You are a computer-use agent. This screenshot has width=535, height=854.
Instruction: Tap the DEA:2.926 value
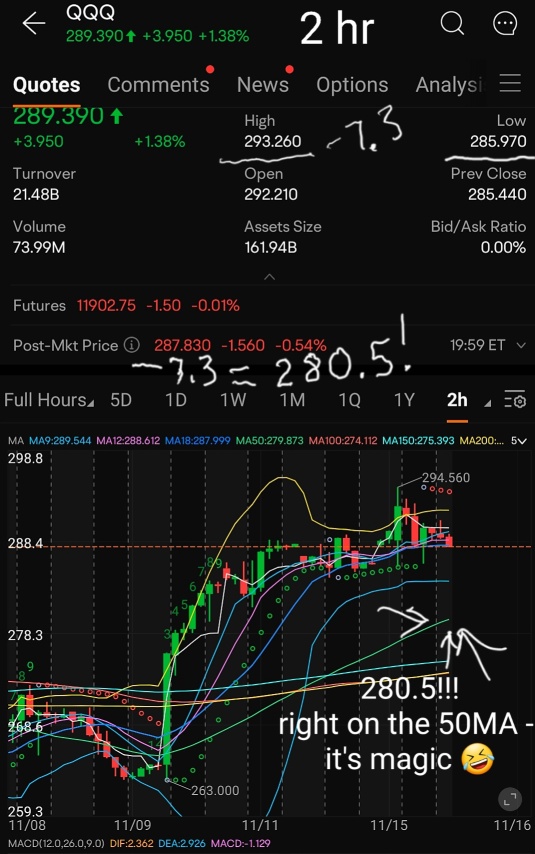click(181, 843)
